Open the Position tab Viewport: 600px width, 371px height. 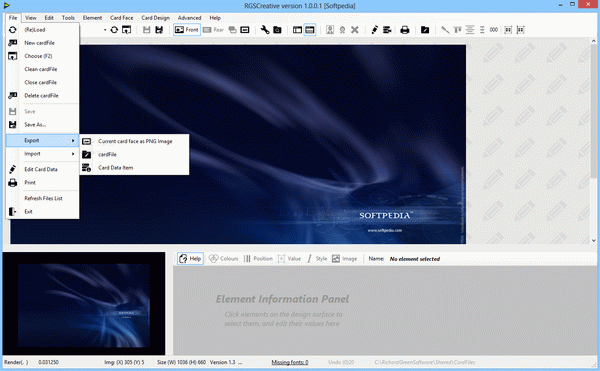click(258, 259)
